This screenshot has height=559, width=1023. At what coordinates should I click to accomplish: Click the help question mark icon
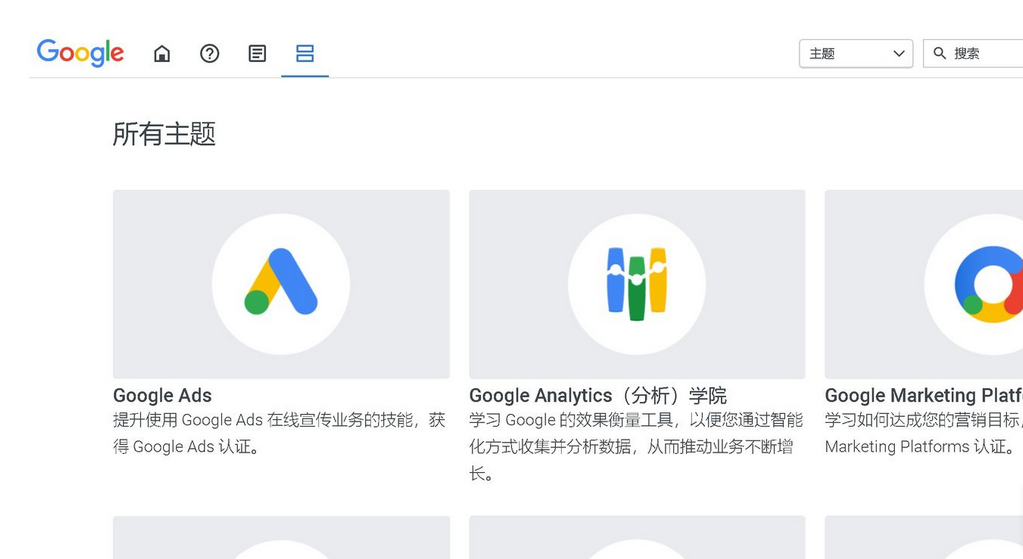209,54
